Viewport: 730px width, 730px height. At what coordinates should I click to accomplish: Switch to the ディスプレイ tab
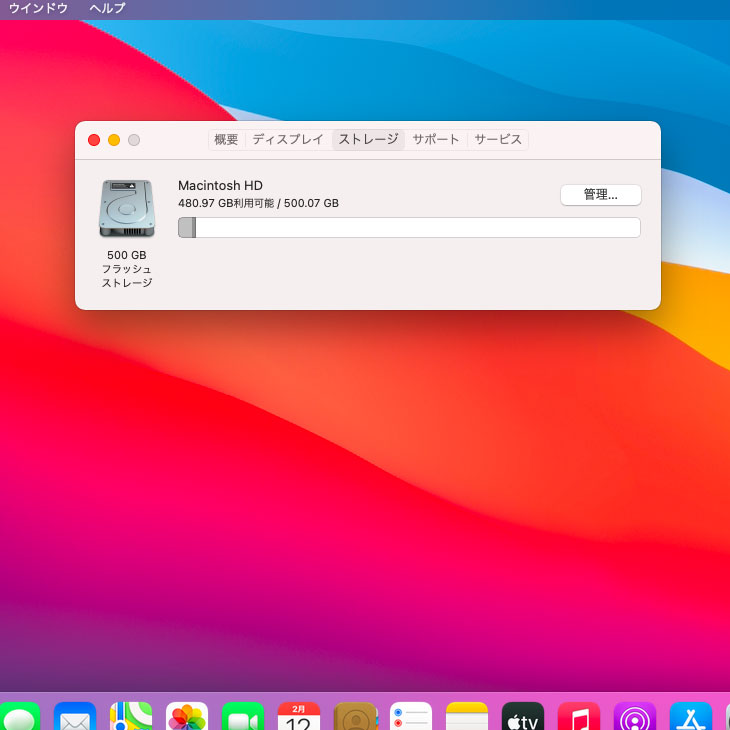(288, 140)
